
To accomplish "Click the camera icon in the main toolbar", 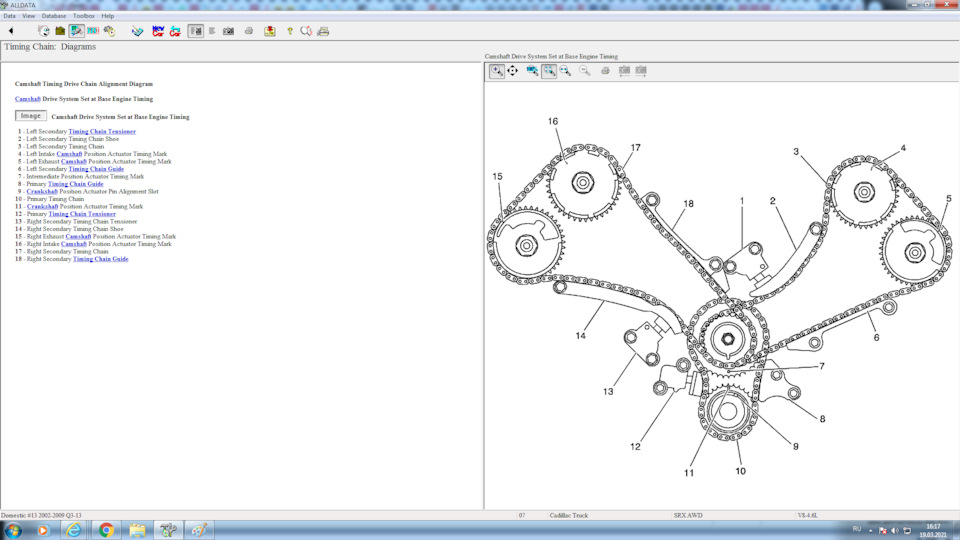I will point(228,31).
